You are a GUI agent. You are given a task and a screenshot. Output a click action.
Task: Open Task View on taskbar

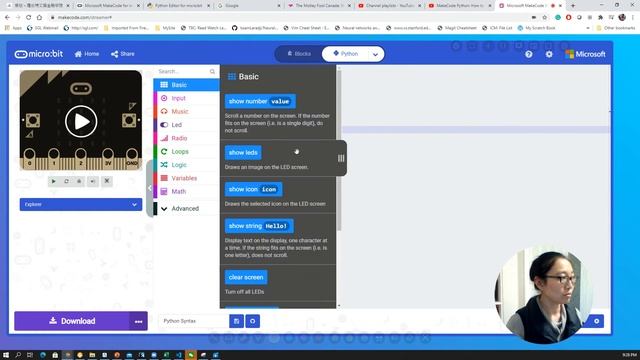pos(30,355)
